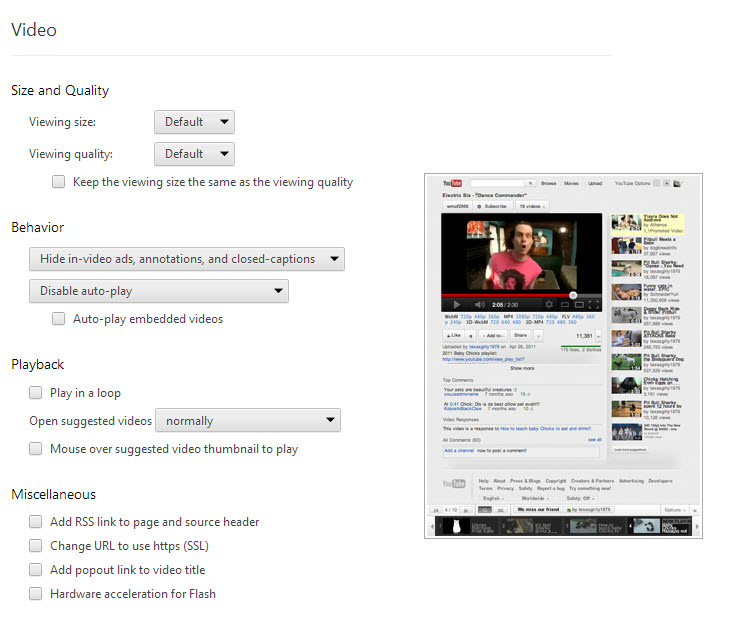Viewport: 736px width, 625px height.
Task: Enable mouse over suggested video thumbnail to play
Action: click(36, 449)
